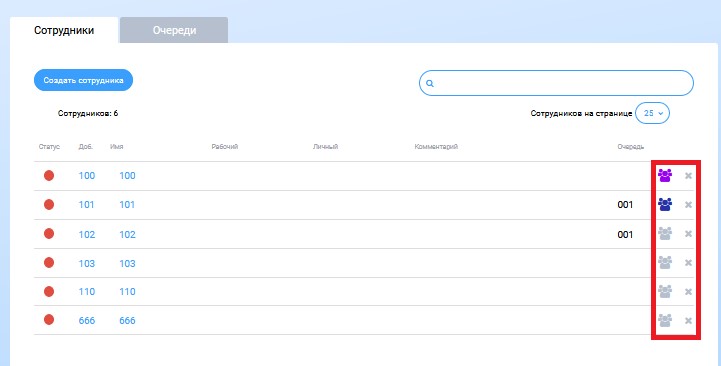Click the Создать сотрудника button
721x366 pixels.
(83, 80)
